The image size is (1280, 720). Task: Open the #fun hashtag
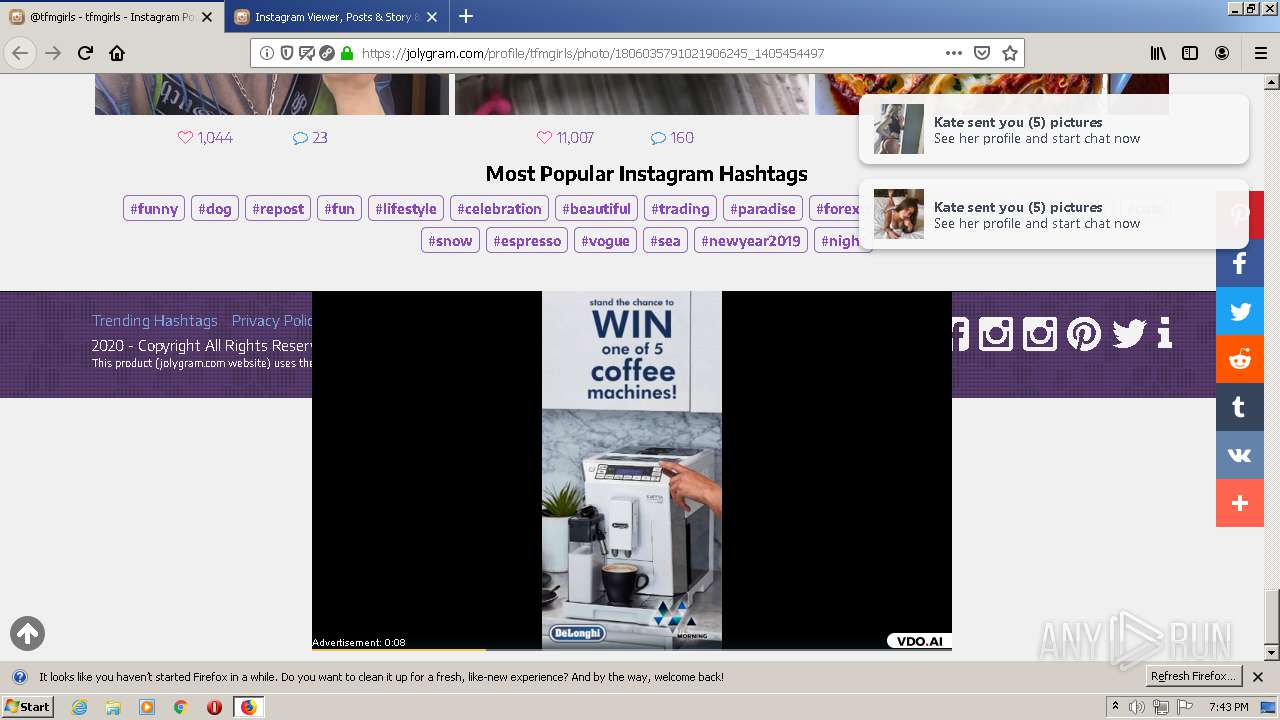[339, 208]
